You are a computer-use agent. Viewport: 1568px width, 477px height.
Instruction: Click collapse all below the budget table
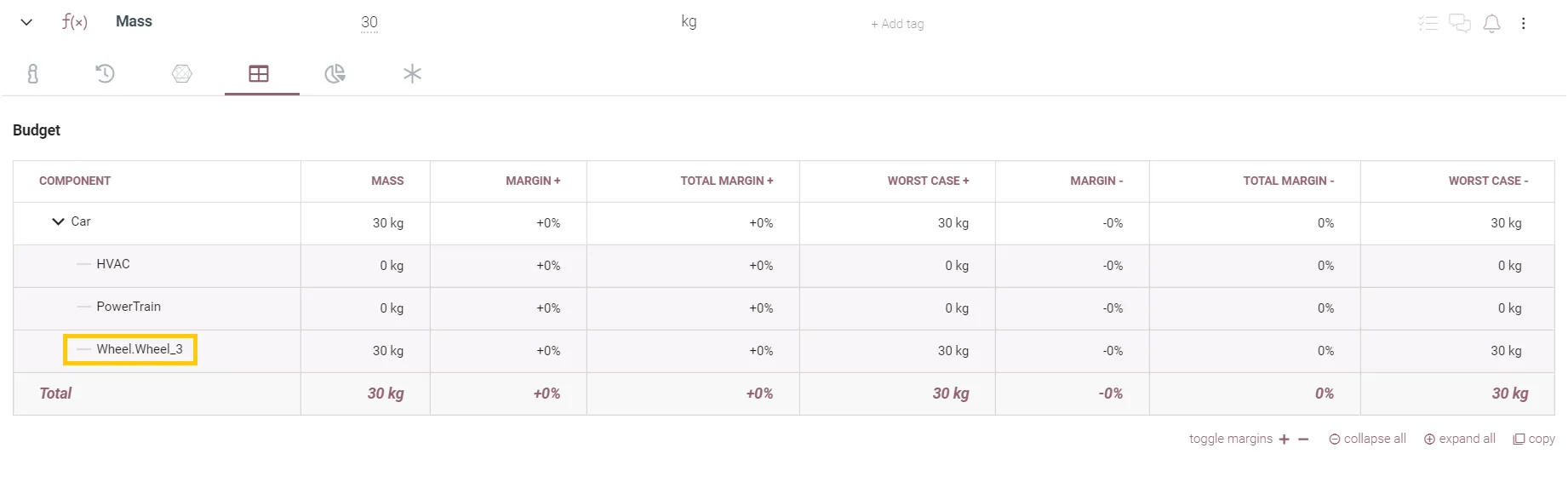click(1367, 440)
